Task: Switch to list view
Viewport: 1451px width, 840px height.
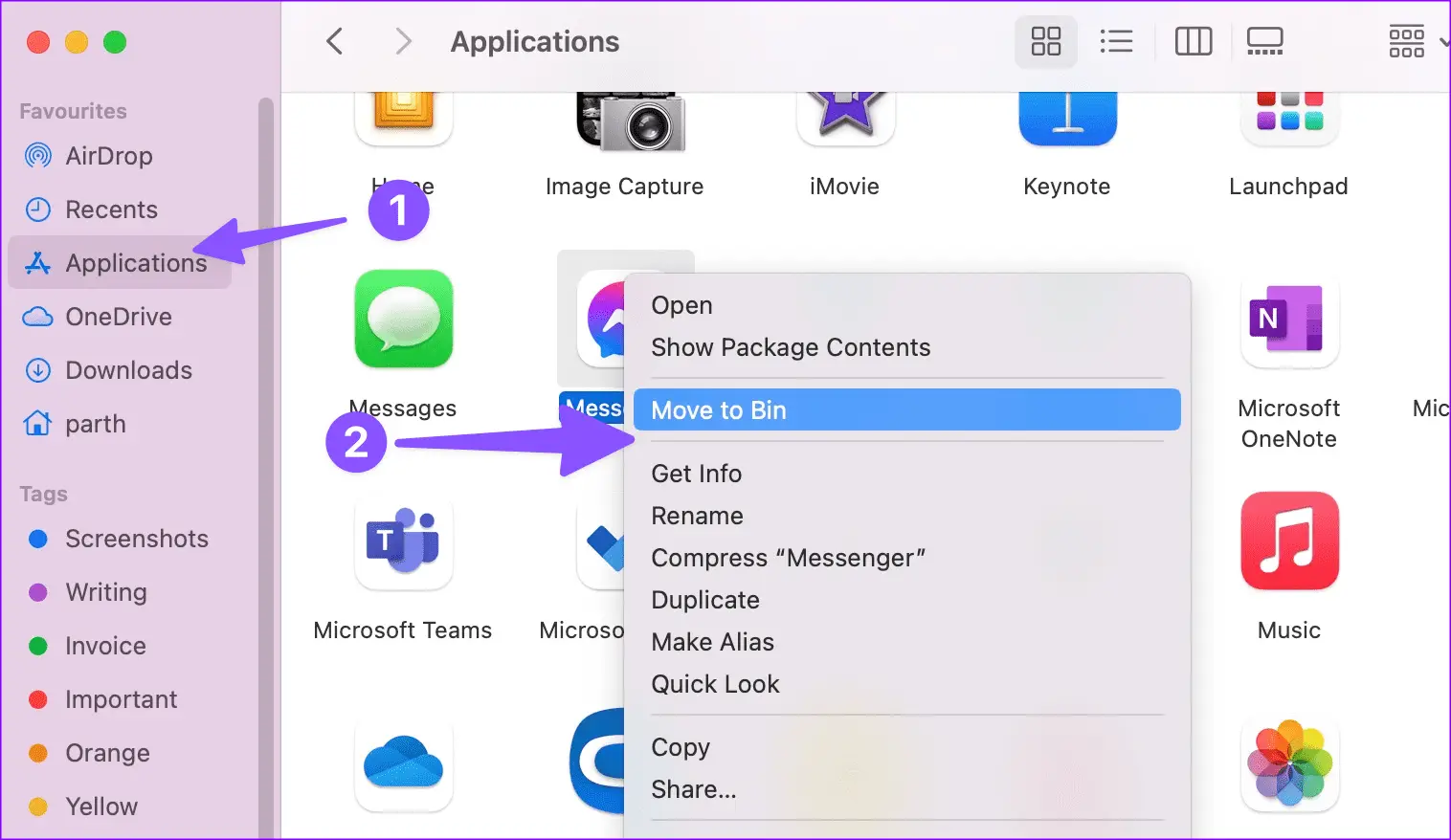Action: coord(1116,41)
